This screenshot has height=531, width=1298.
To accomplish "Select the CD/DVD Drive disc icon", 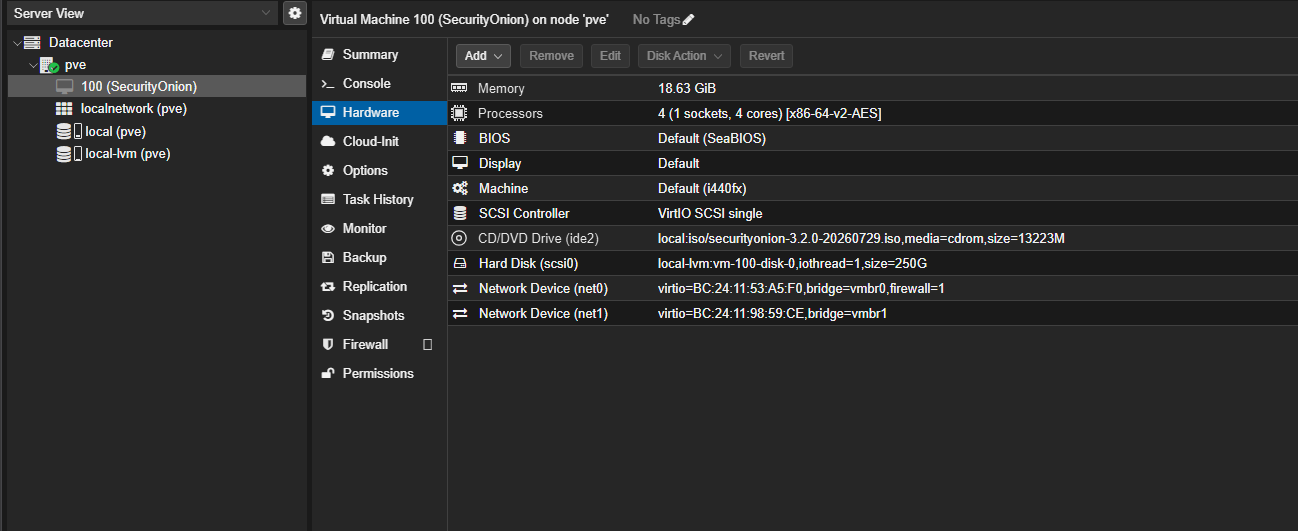I will click(x=460, y=238).
